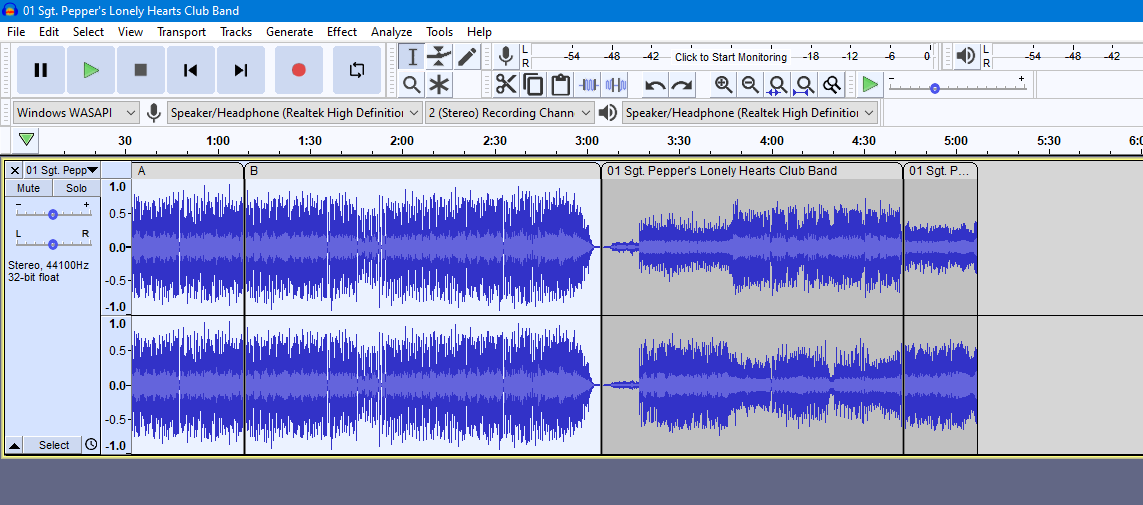This screenshot has width=1143, height=505.
Task: Click the track gain slider
Action: (52, 214)
